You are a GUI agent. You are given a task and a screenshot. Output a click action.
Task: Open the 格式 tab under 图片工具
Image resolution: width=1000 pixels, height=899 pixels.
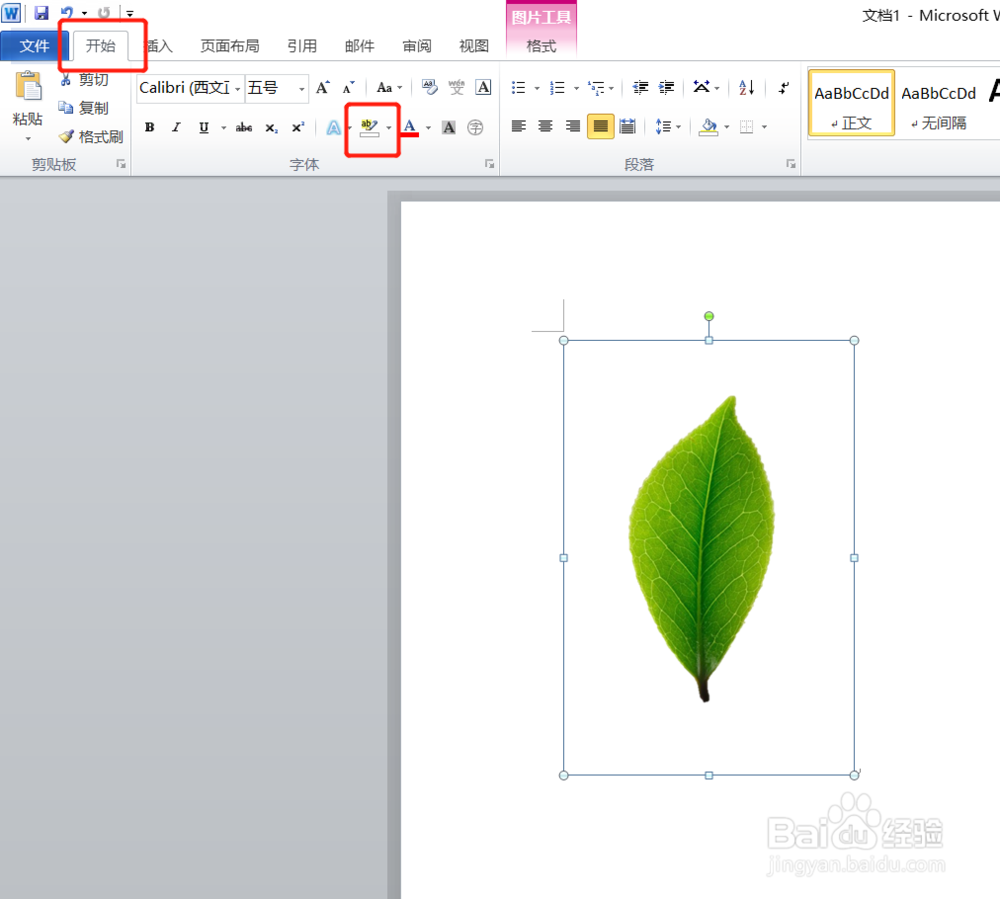[x=541, y=46]
